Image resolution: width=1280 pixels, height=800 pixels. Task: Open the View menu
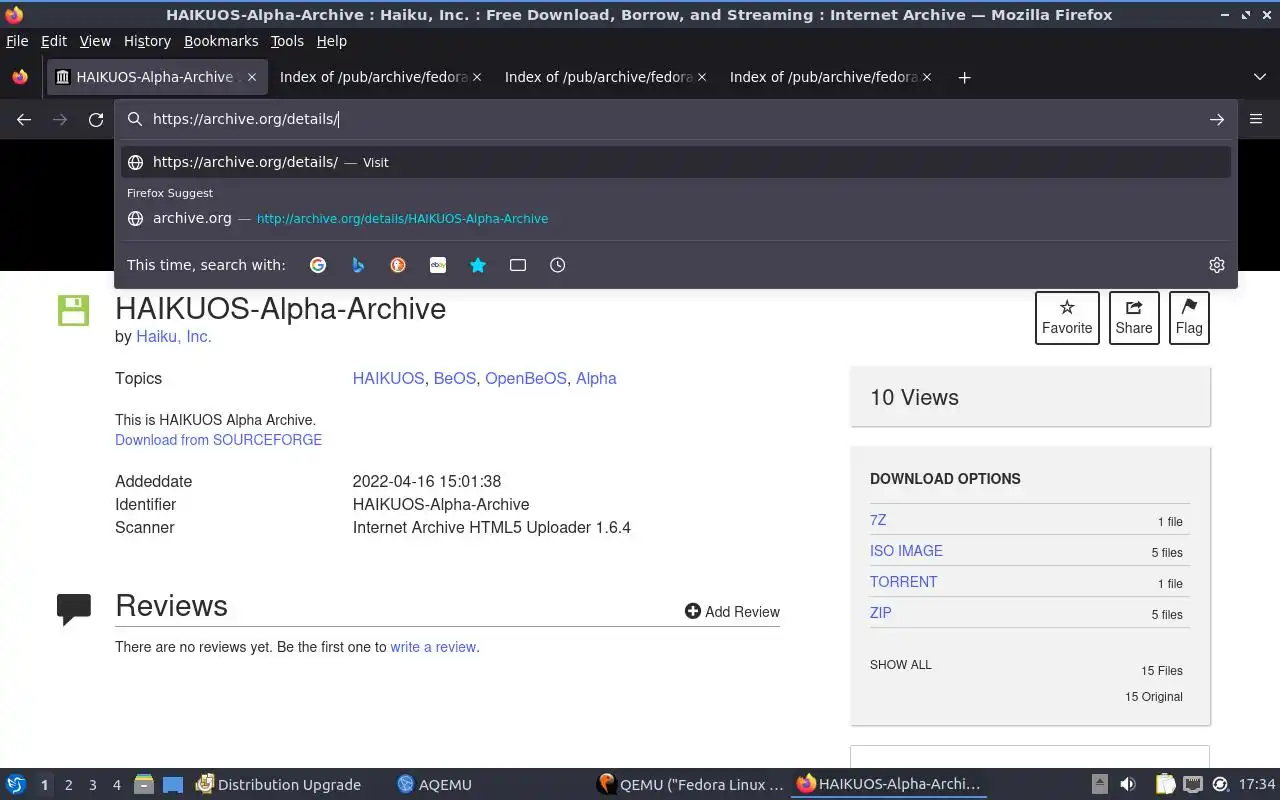coord(95,41)
